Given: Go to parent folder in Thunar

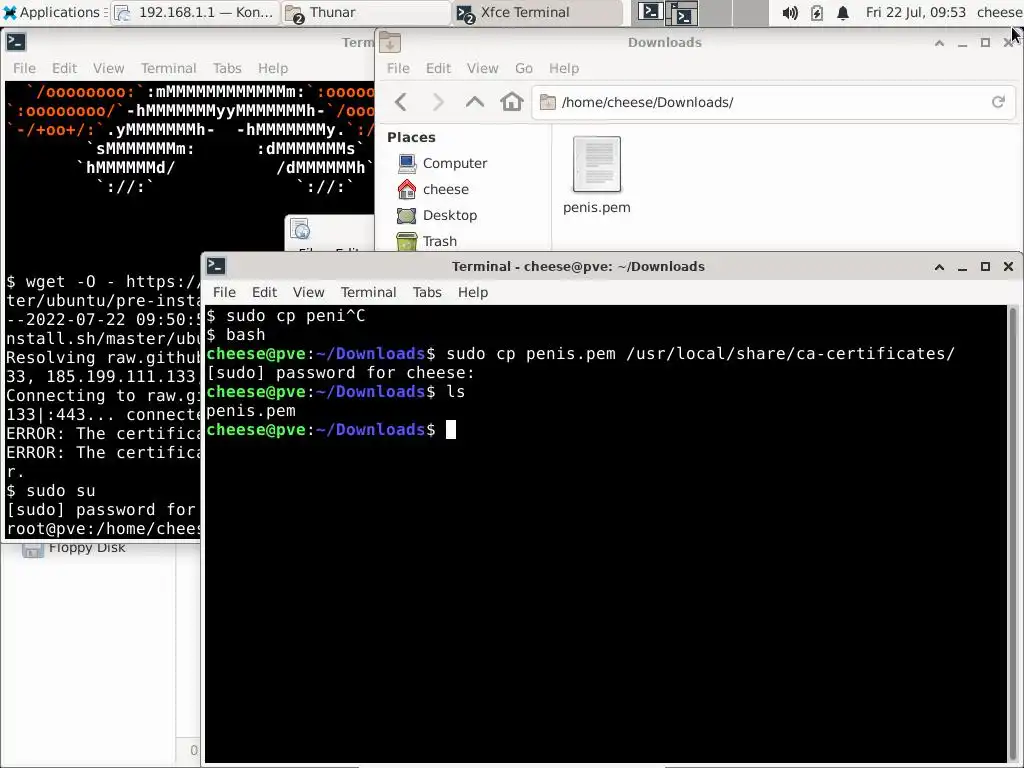Looking at the screenshot, I should click(x=475, y=102).
